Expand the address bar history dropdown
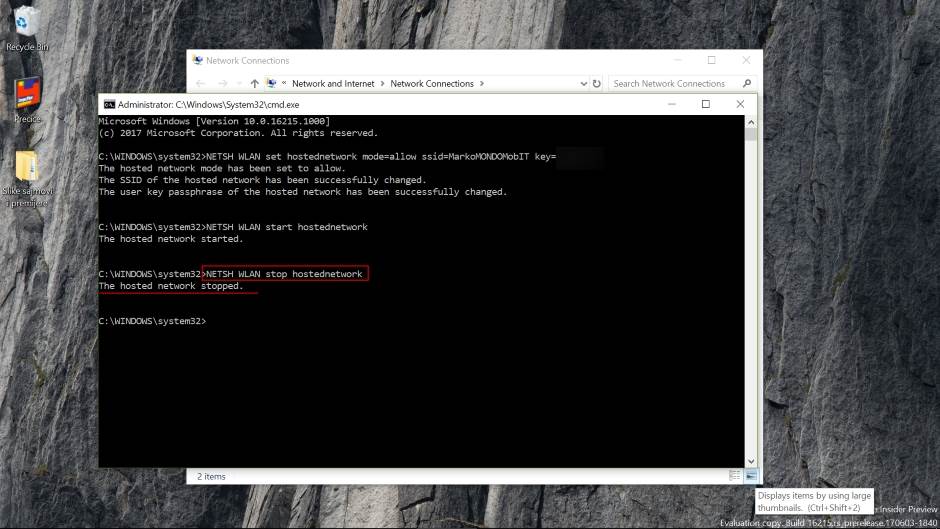 point(585,84)
